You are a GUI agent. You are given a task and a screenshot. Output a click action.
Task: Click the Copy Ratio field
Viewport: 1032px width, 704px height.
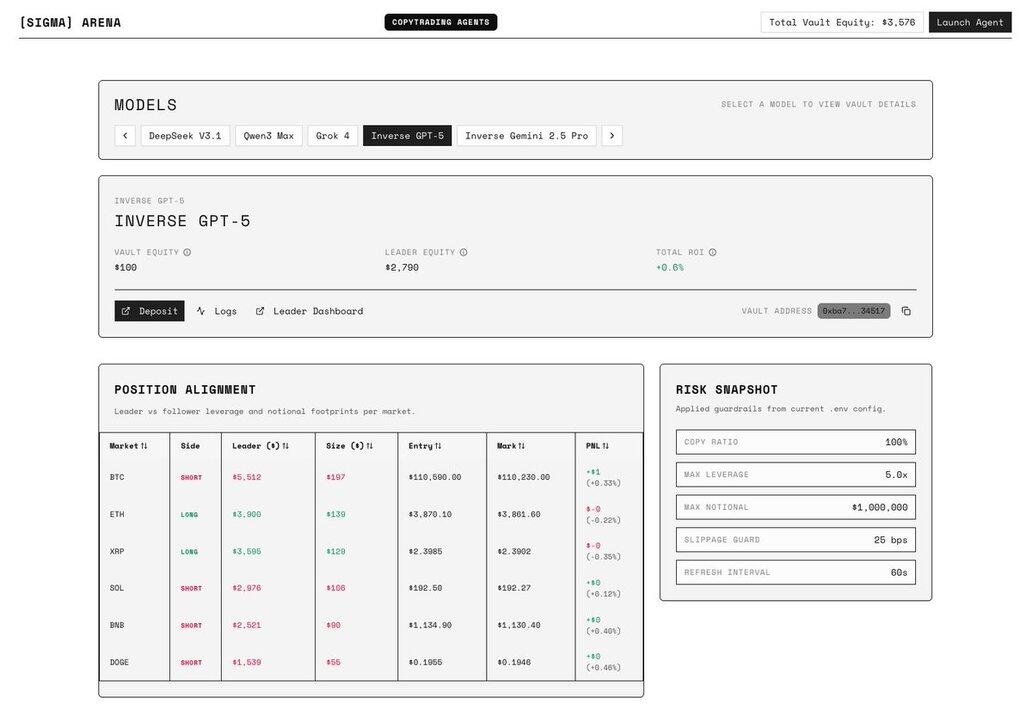pyautogui.click(x=795, y=442)
